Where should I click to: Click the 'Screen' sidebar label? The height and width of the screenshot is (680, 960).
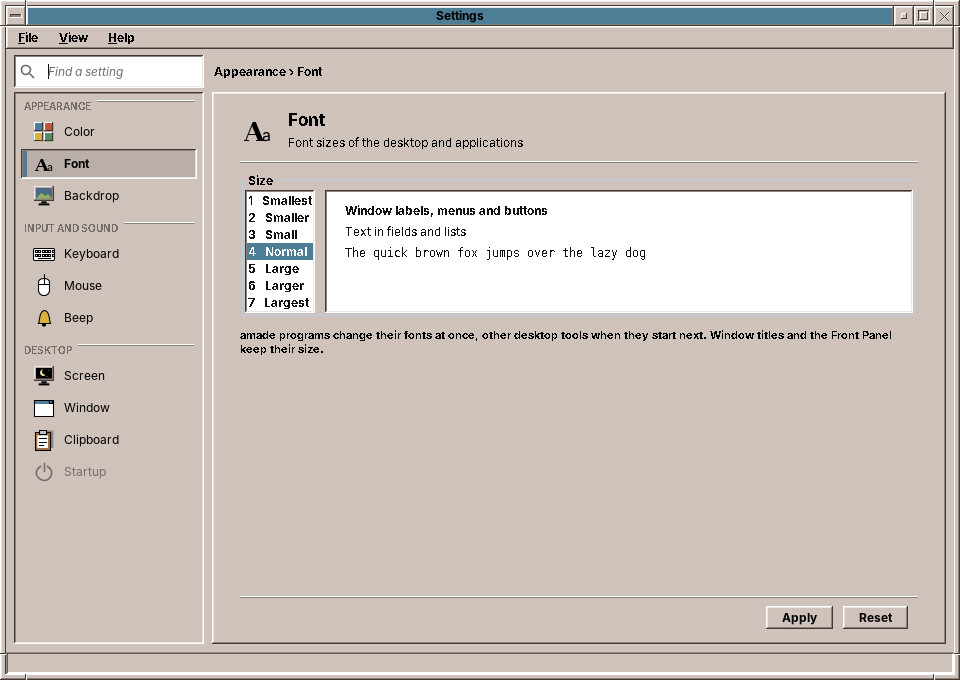(x=84, y=376)
